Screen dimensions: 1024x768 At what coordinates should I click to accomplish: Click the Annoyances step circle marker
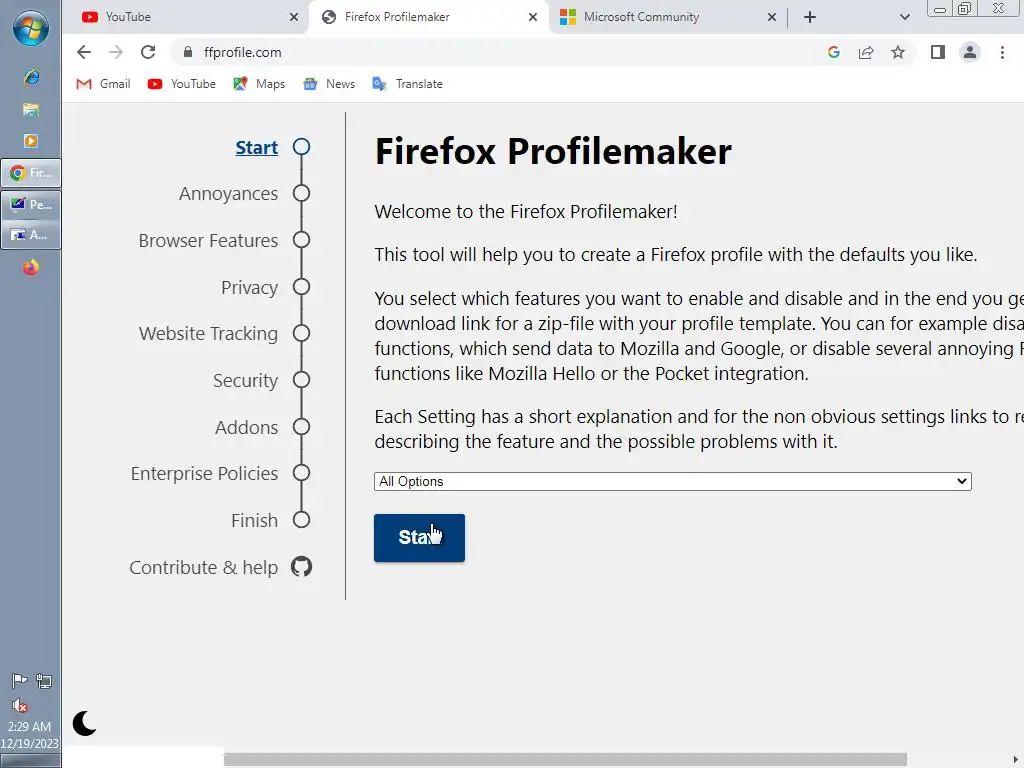[x=301, y=193]
